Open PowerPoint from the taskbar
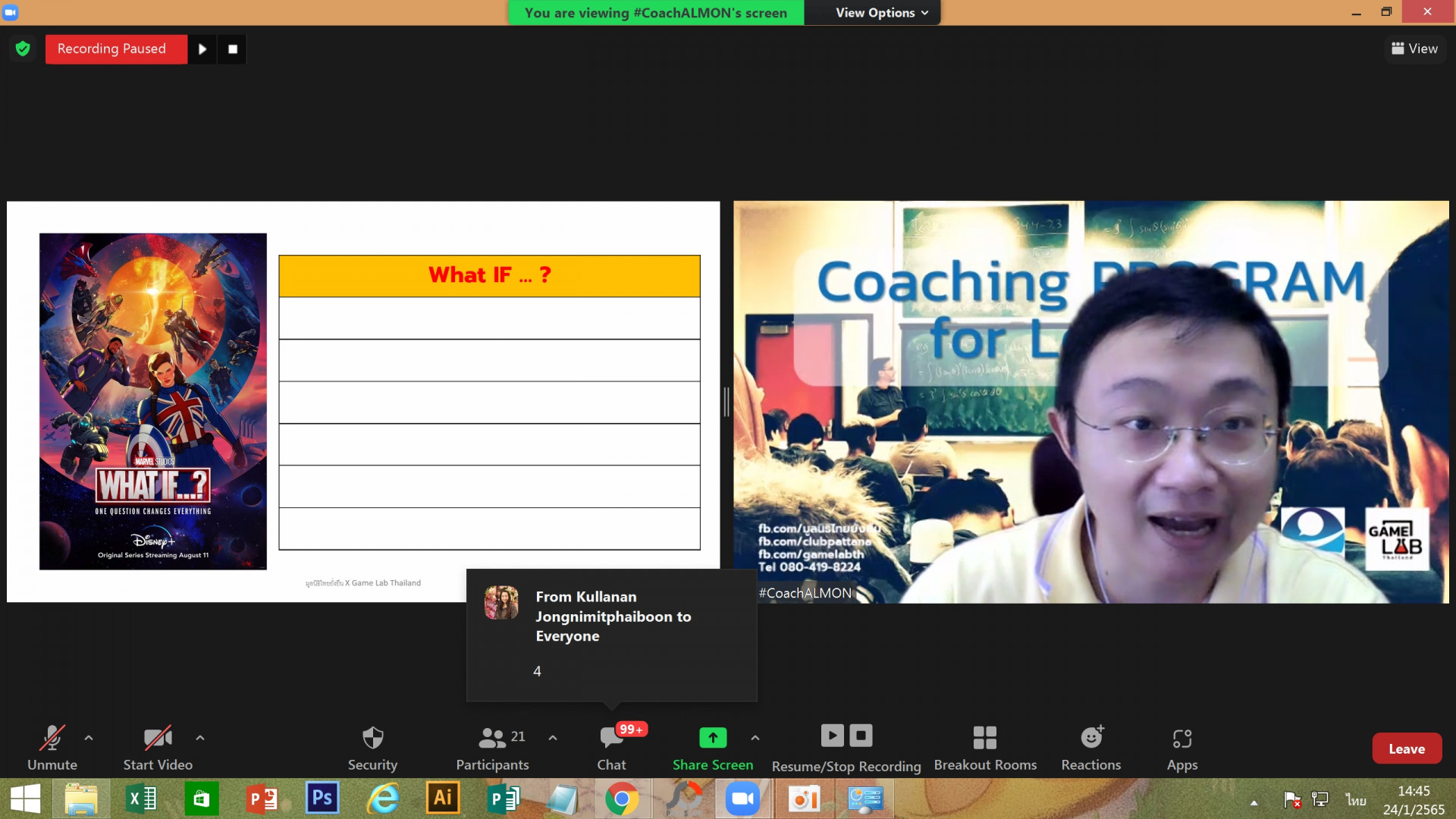Viewport: 1456px width, 819px height. [x=262, y=799]
